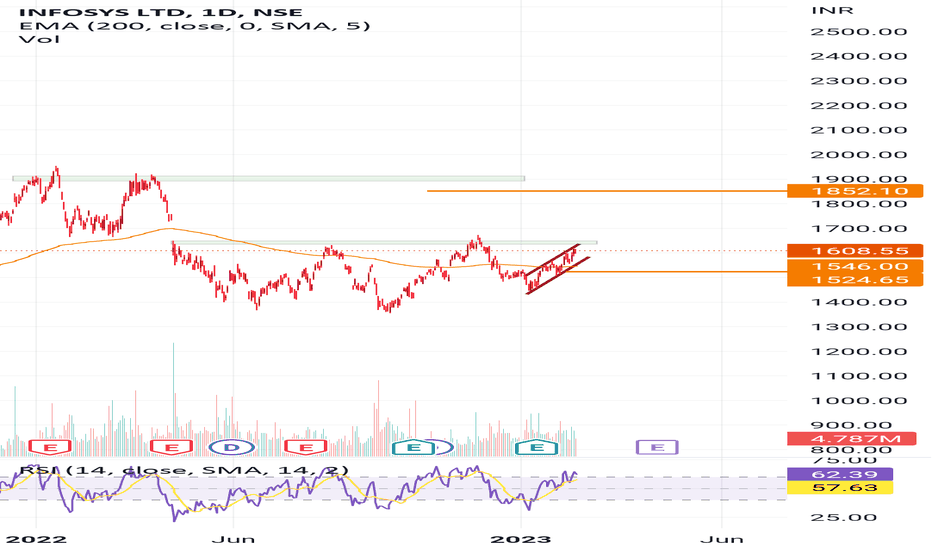Viewport: 932px width, 550px height.
Task: Select the Vol indicator legend
Action: [39, 39]
